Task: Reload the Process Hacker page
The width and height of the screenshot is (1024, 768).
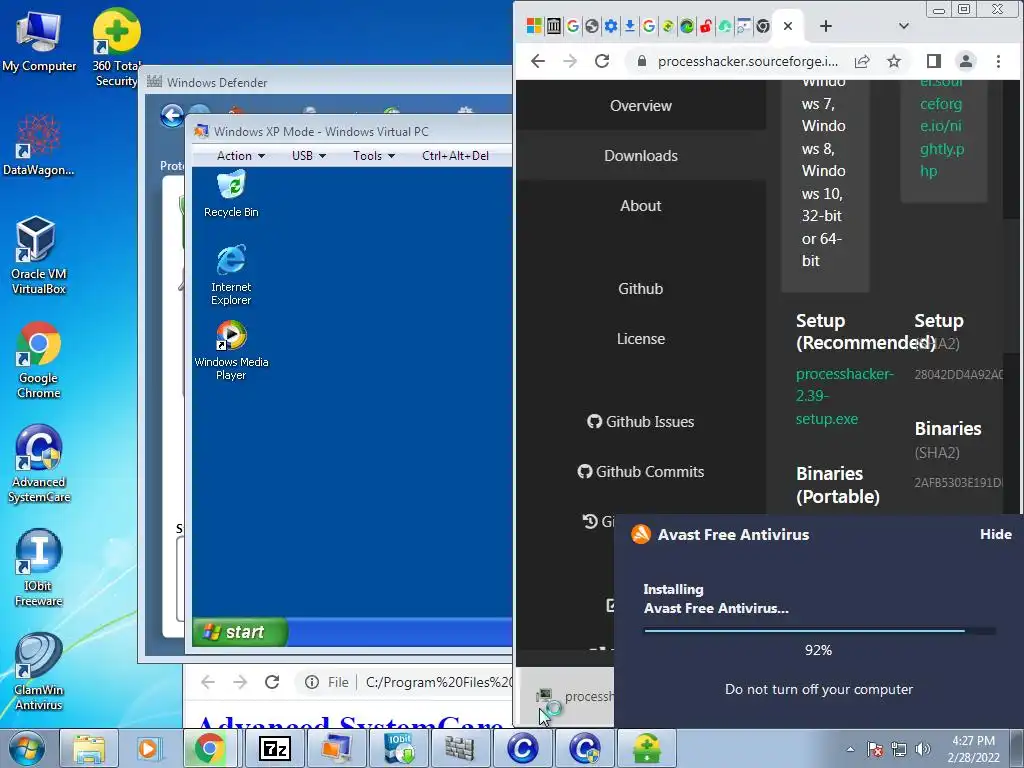Action: (601, 61)
